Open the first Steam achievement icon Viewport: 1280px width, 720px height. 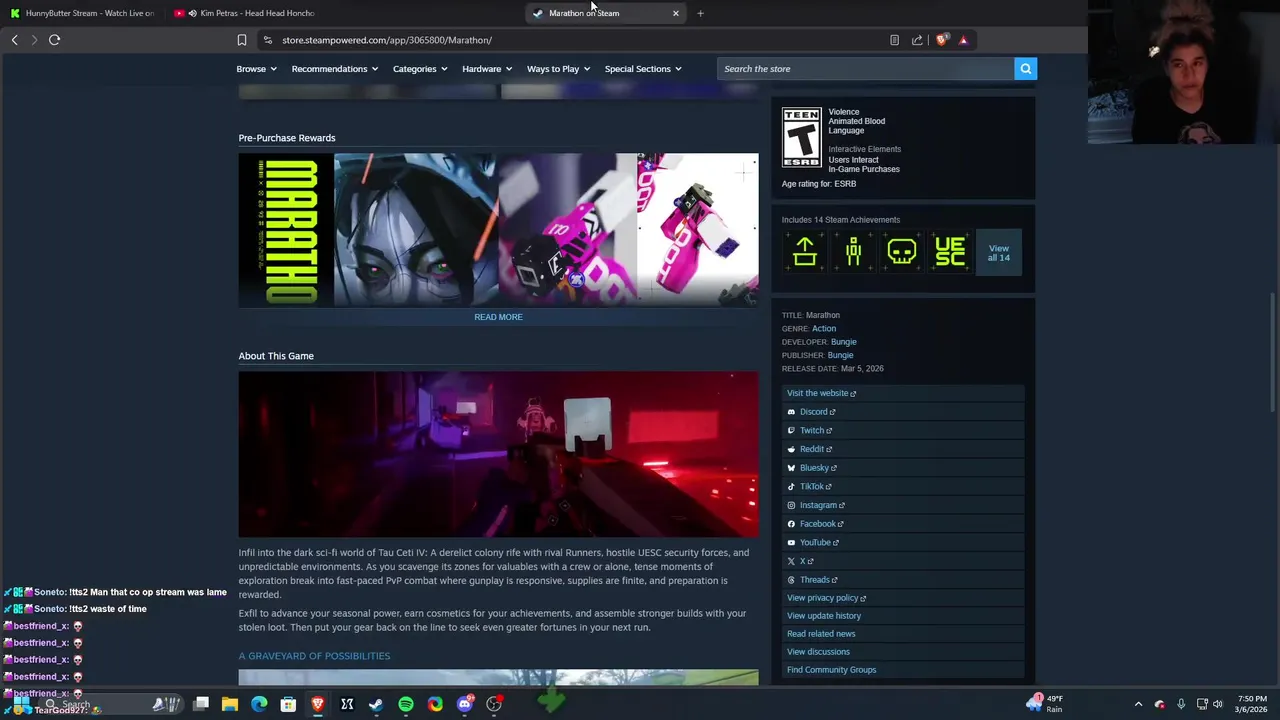805,251
